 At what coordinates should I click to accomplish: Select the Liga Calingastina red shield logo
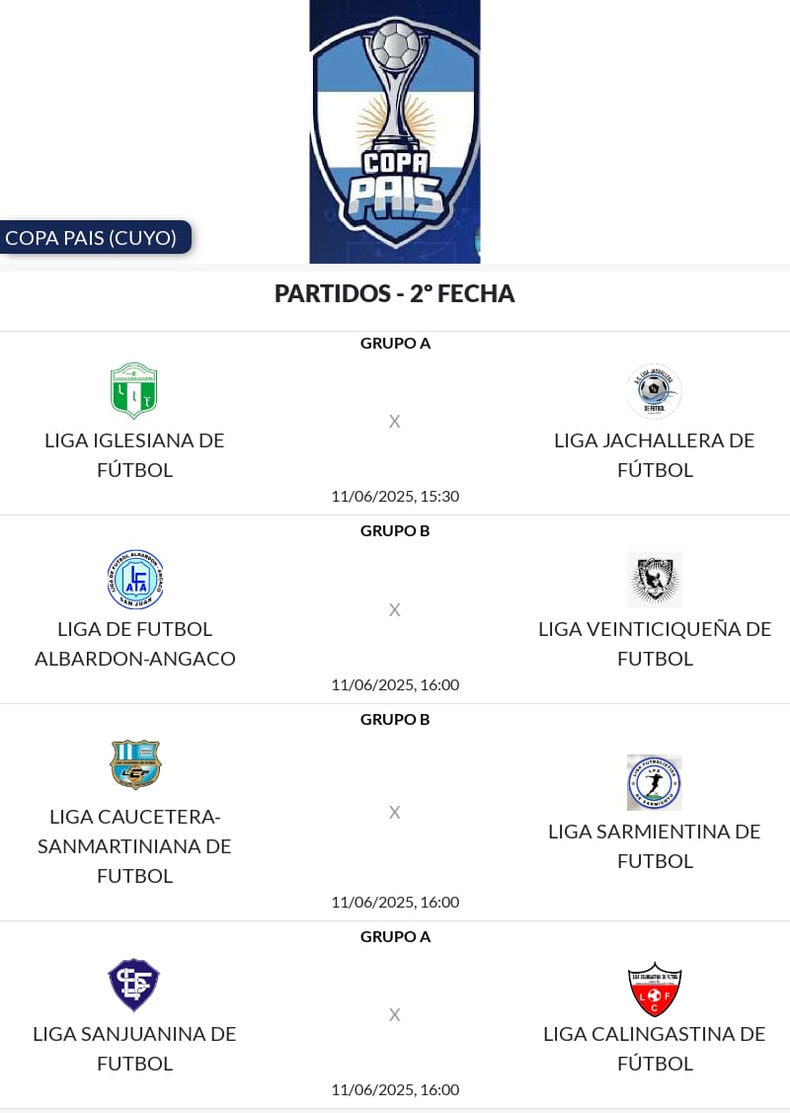[654, 989]
